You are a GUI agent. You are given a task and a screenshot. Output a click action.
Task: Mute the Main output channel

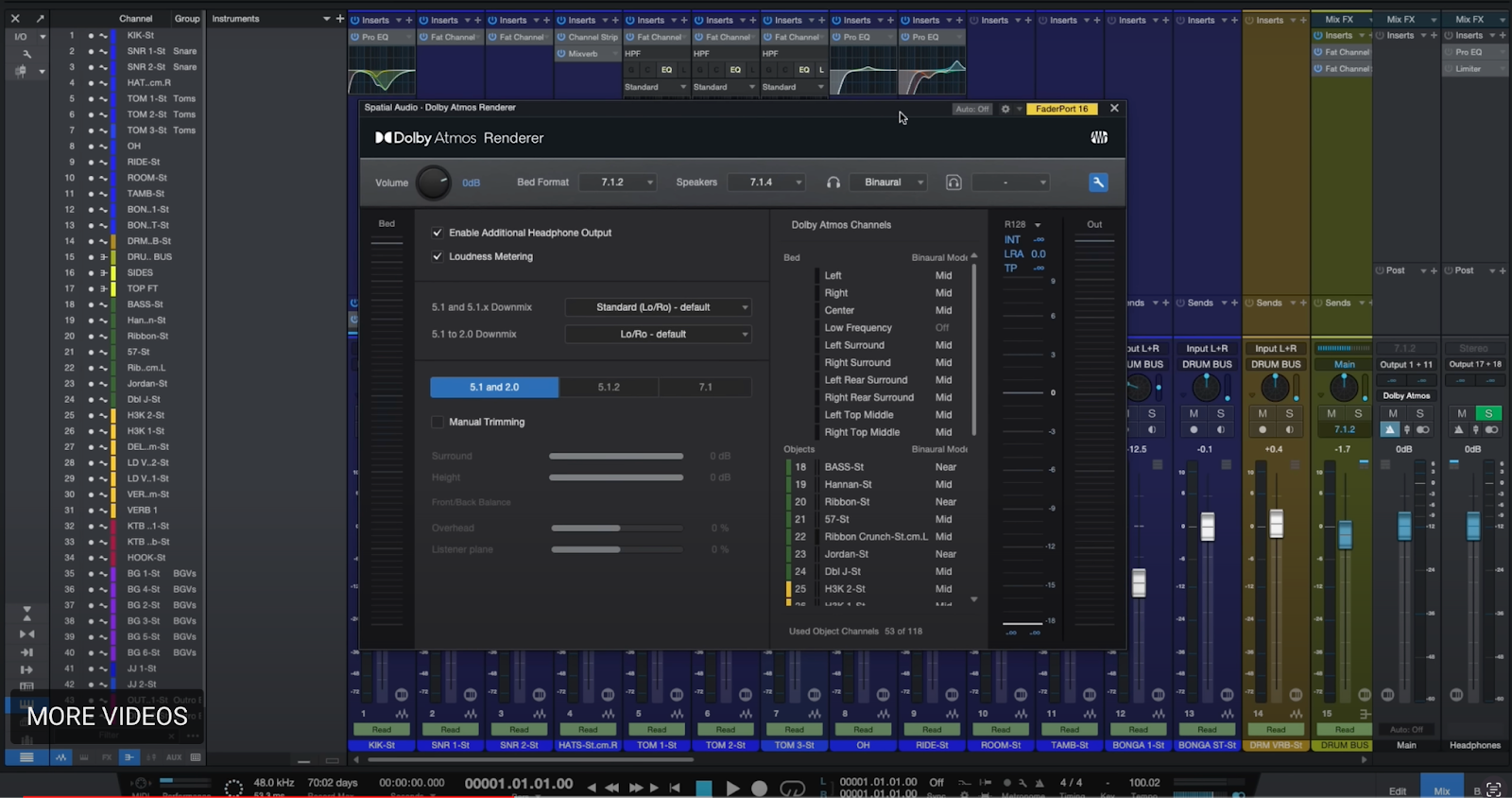1392,413
